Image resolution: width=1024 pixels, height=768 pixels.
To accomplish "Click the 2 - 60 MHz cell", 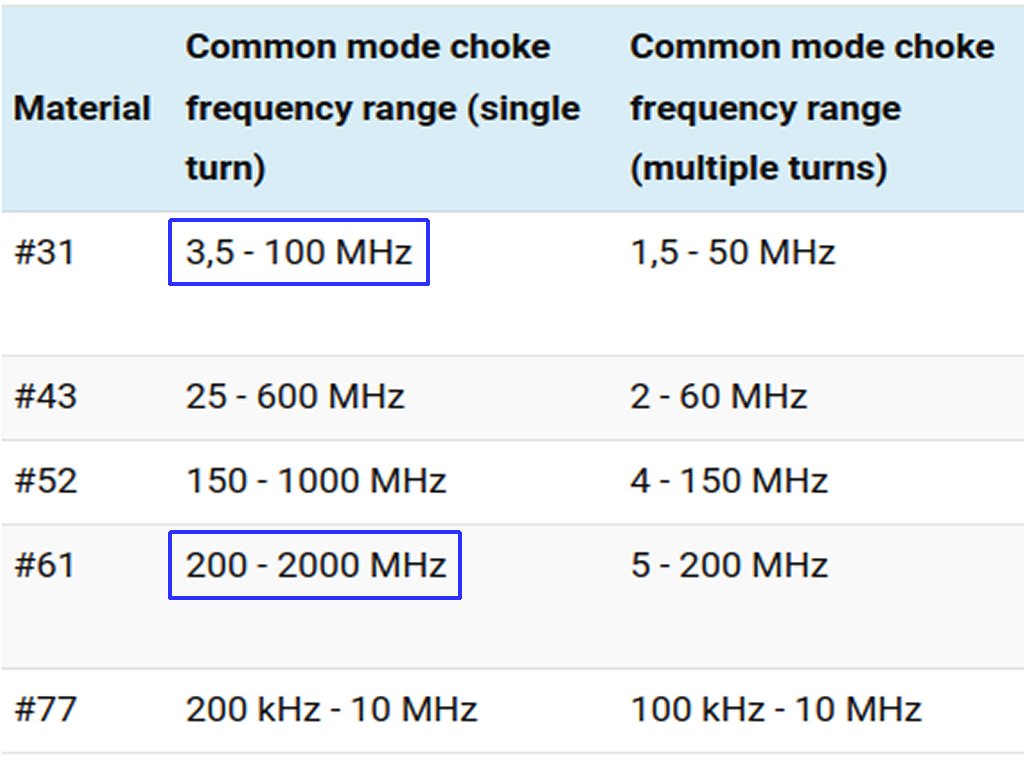I will click(718, 396).
